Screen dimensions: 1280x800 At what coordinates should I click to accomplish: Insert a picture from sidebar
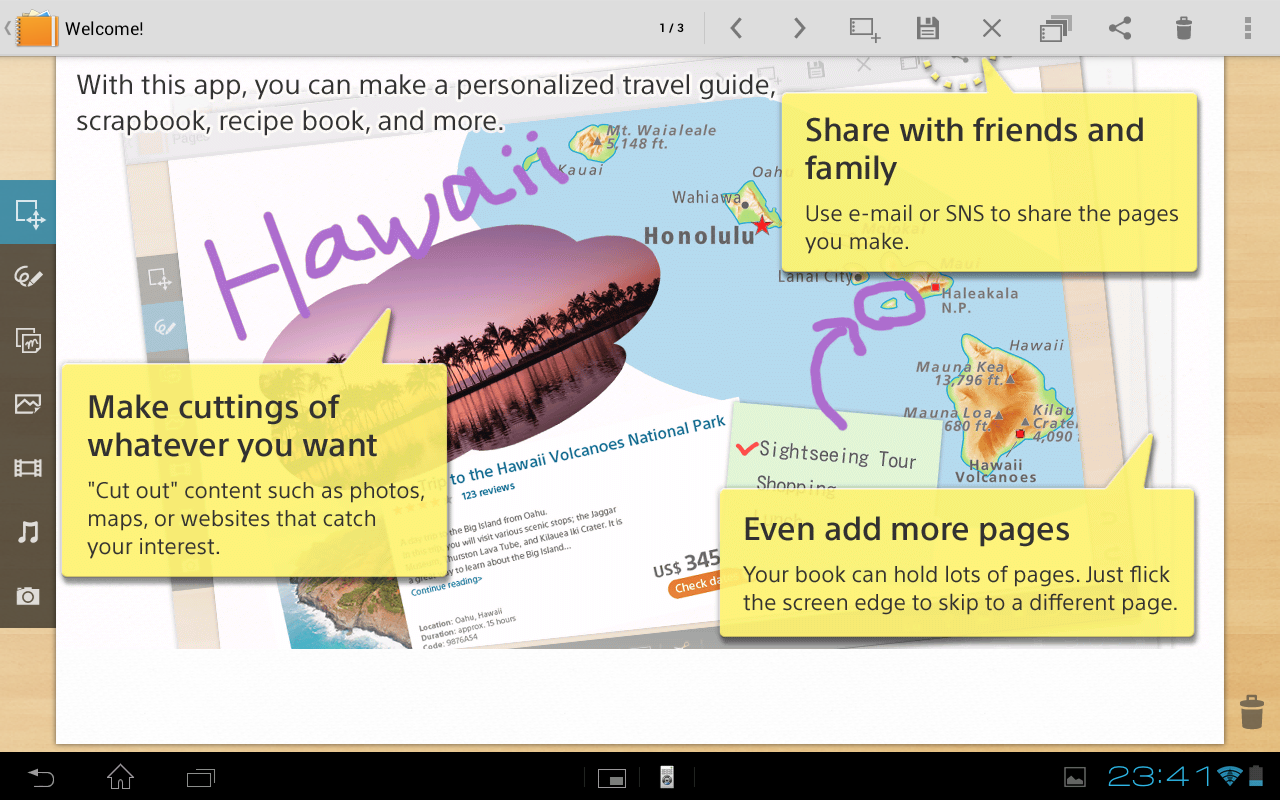pyautogui.click(x=28, y=404)
